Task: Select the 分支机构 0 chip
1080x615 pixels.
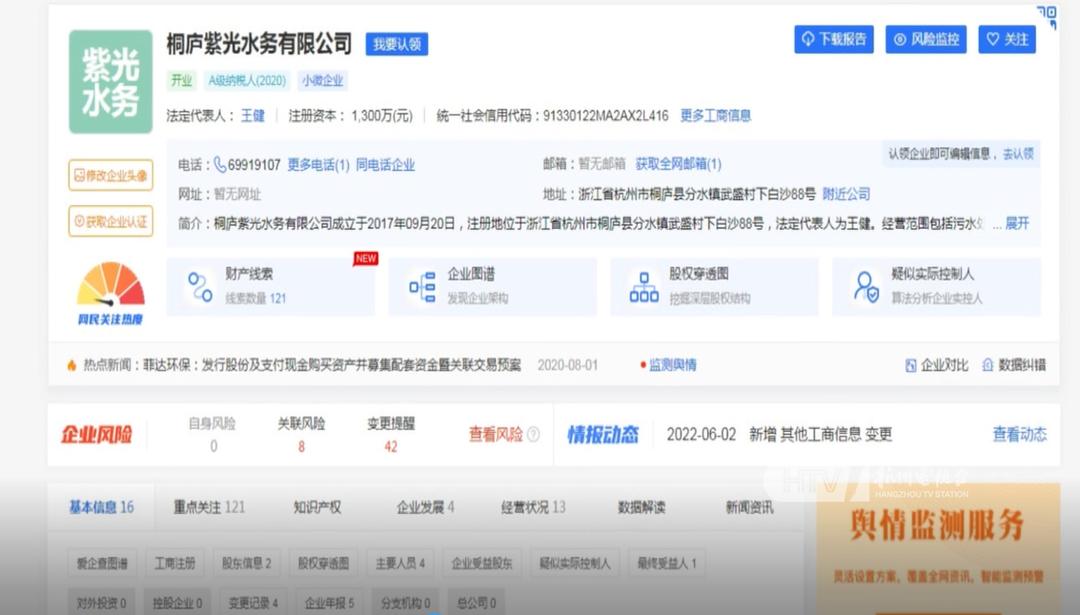Action: [406, 603]
